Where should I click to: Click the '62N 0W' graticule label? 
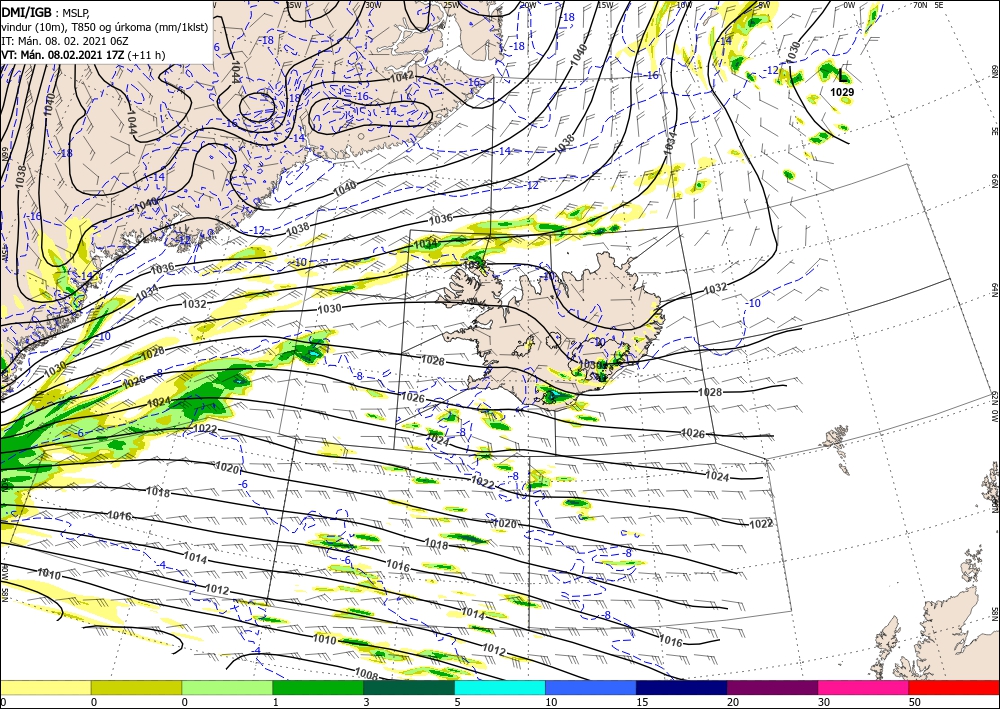994,407
